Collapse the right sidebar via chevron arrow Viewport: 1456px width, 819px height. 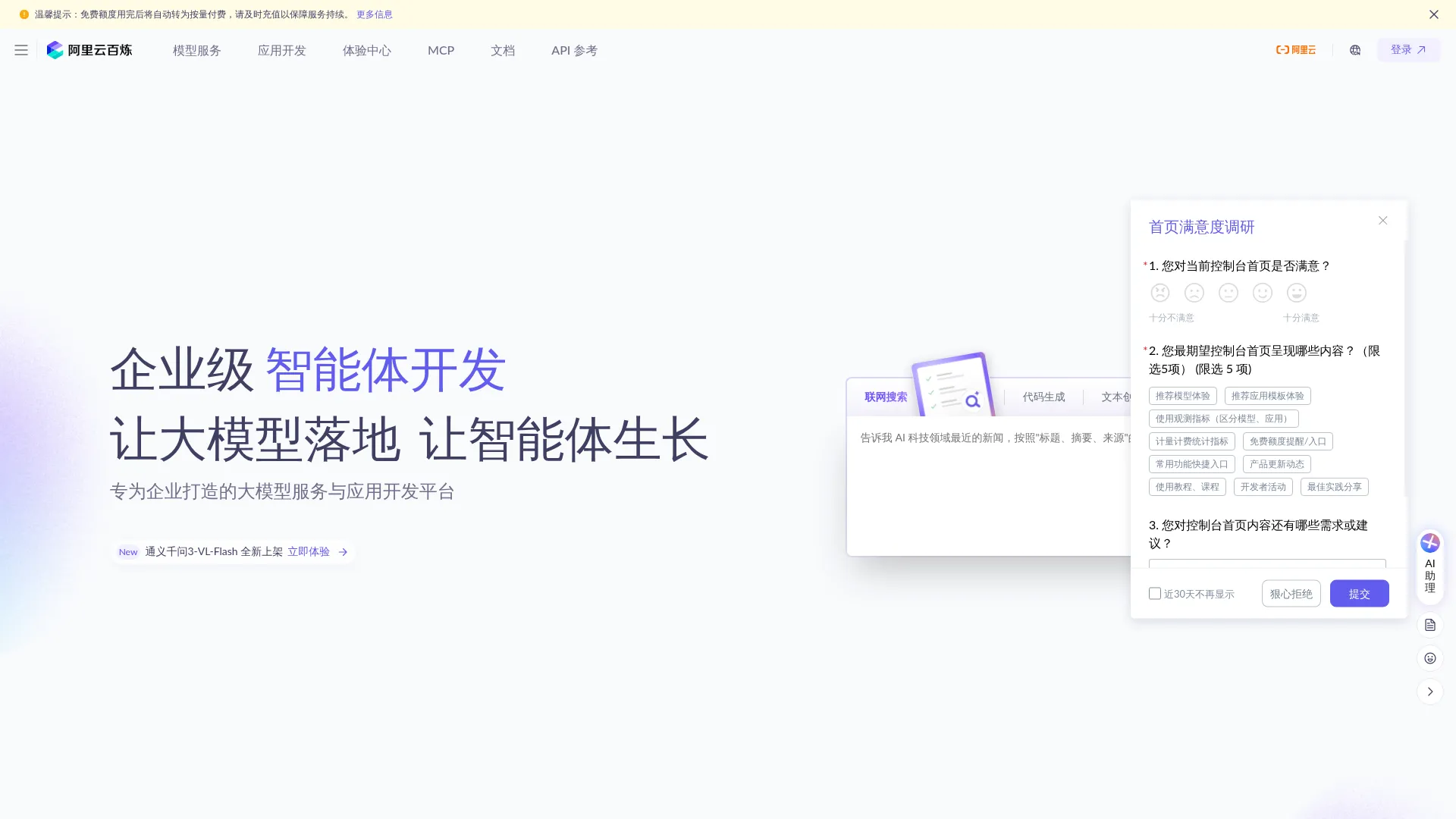tap(1429, 691)
